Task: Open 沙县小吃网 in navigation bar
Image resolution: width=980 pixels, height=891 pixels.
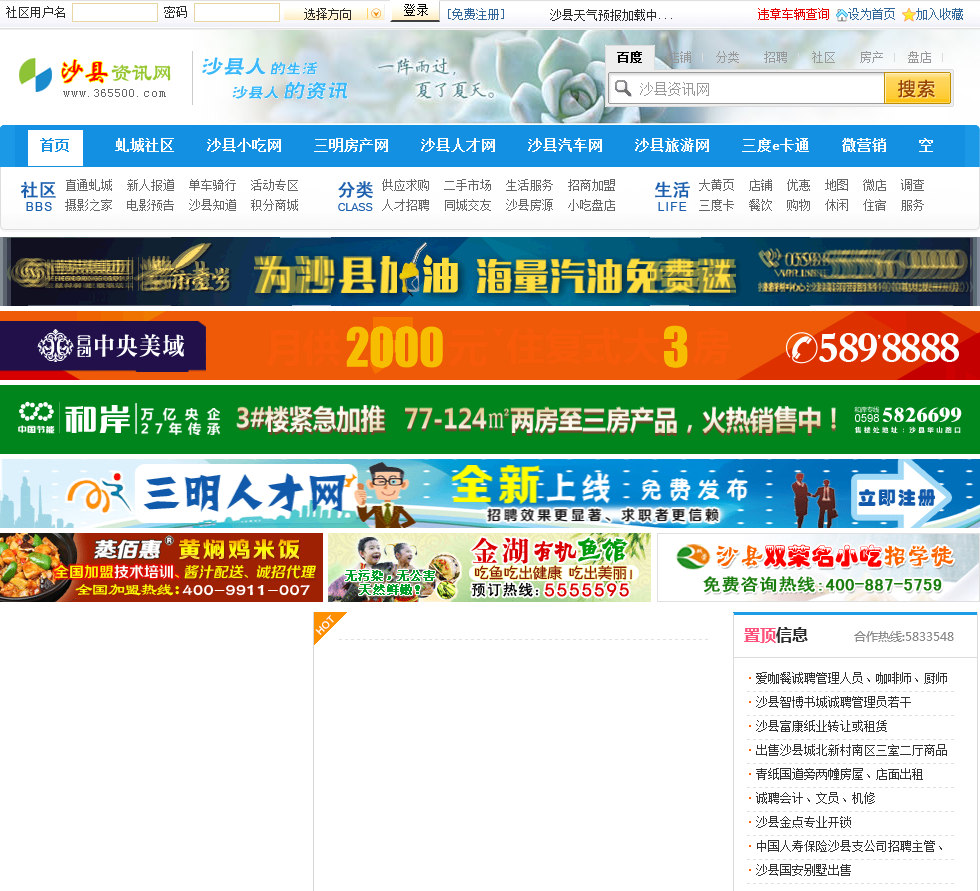Action: (244, 146)
